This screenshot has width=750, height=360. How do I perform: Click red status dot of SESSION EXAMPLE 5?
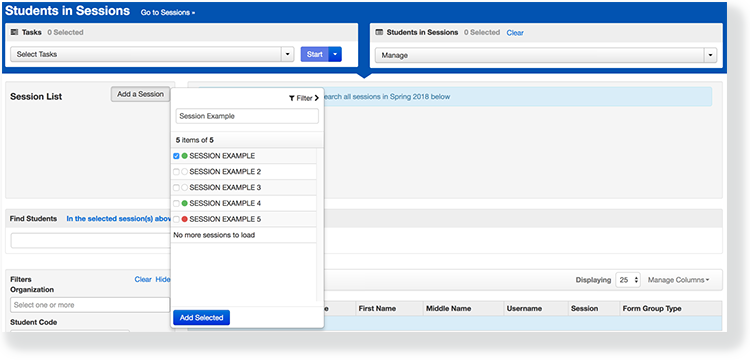(185, 219)
